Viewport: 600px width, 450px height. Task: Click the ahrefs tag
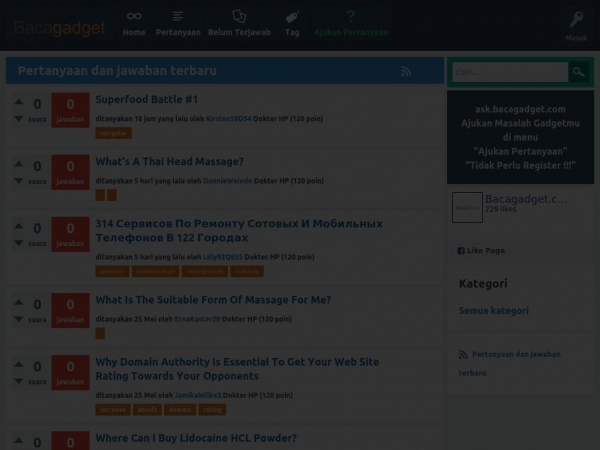pyautogui.click(x=147, y=409)
